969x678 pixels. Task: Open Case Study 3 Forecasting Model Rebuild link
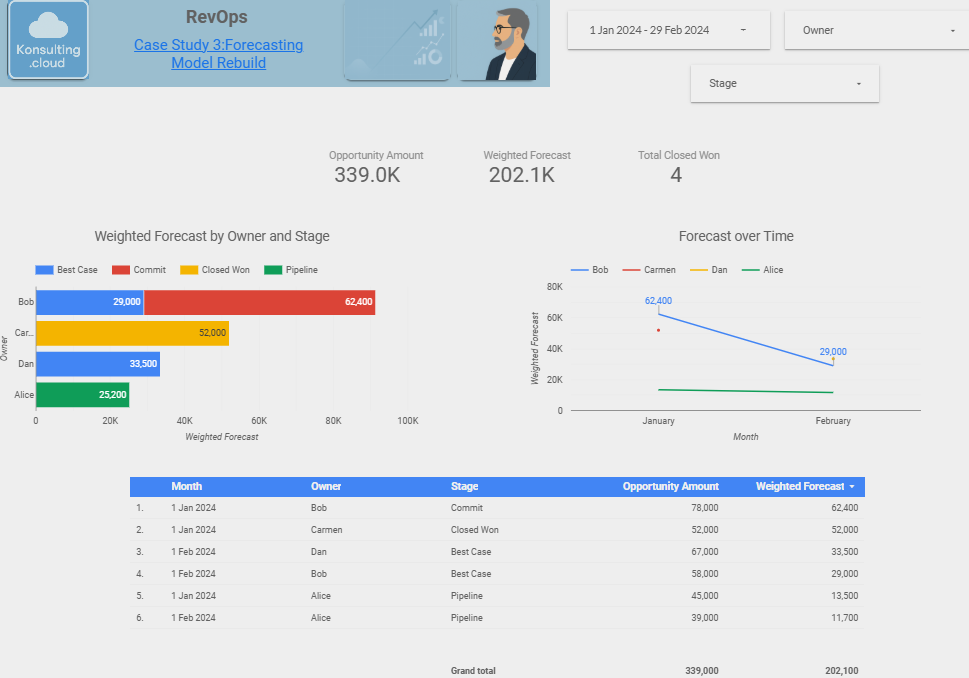218,54
